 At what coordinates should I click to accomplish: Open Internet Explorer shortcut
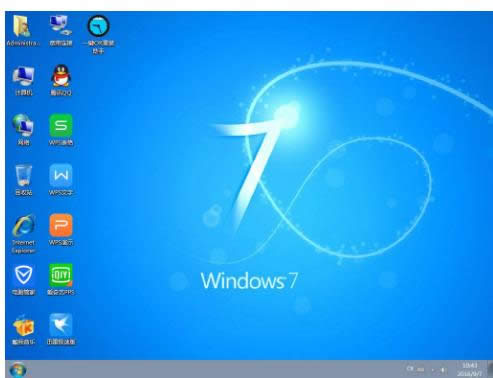(x=23, y=234)
